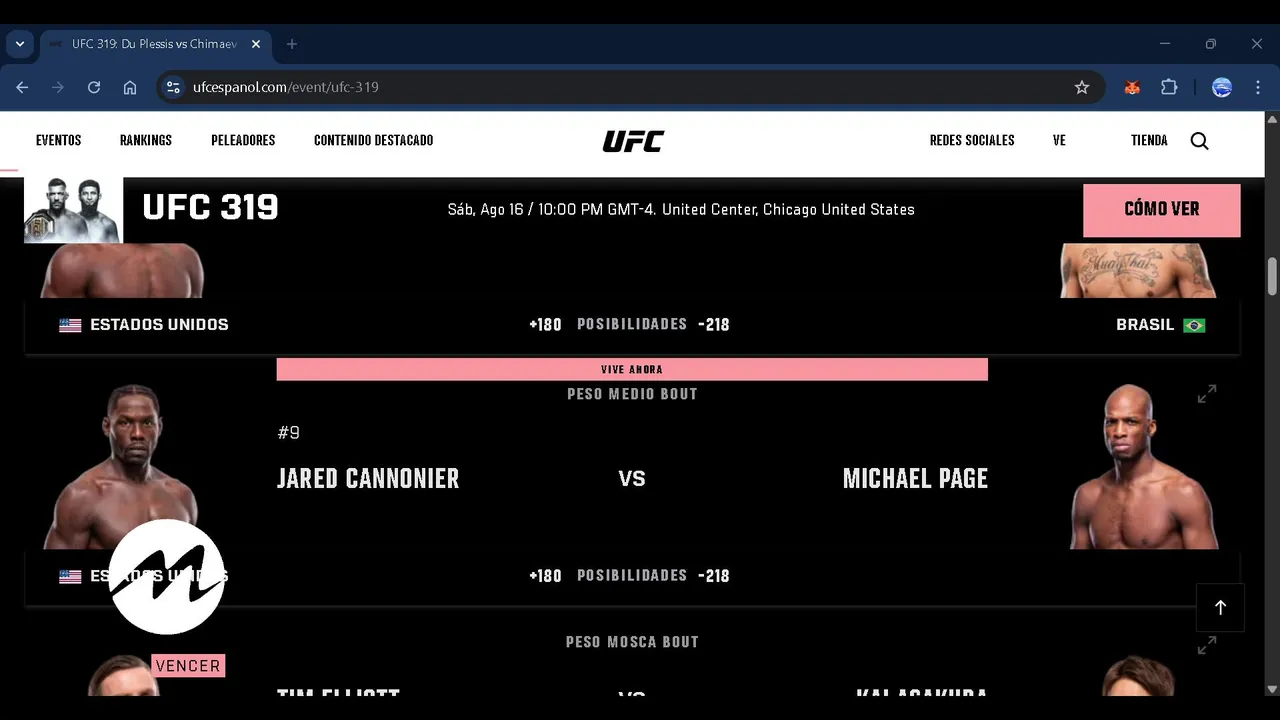
Task: Click the browser back arrow
Action: 22,87
